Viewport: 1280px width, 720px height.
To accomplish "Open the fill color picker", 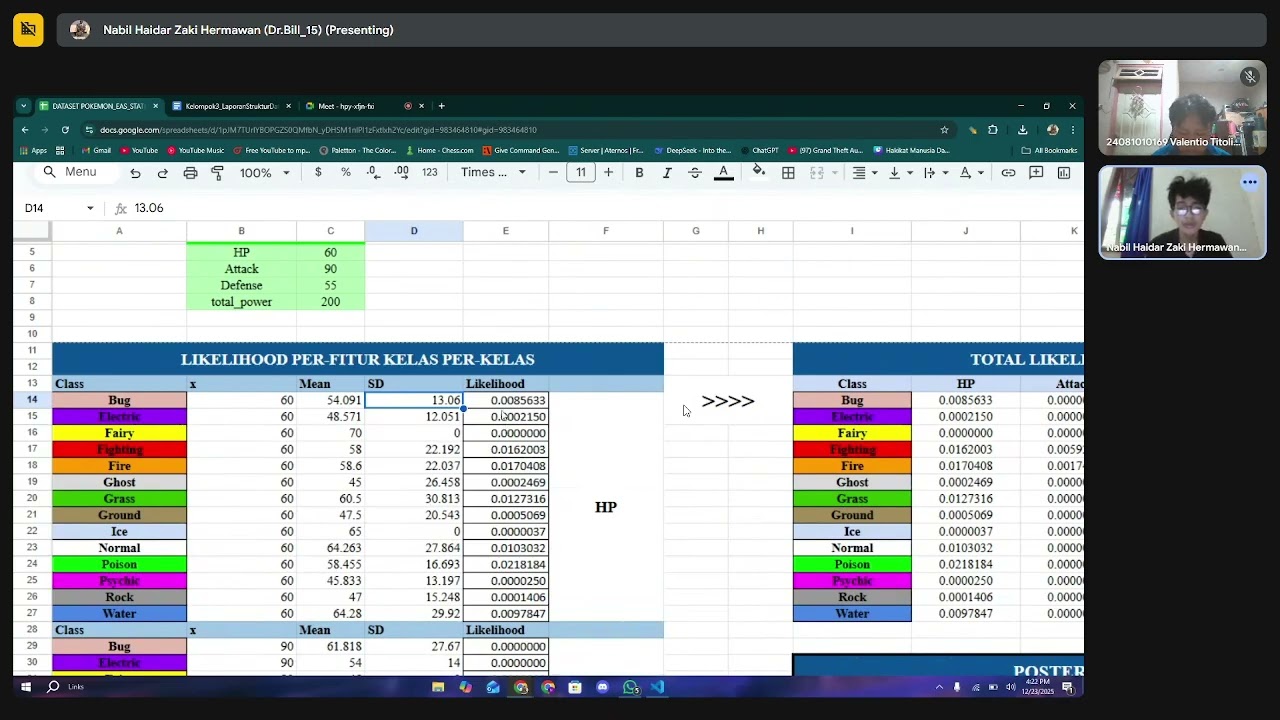I will (x=759, y=172).
